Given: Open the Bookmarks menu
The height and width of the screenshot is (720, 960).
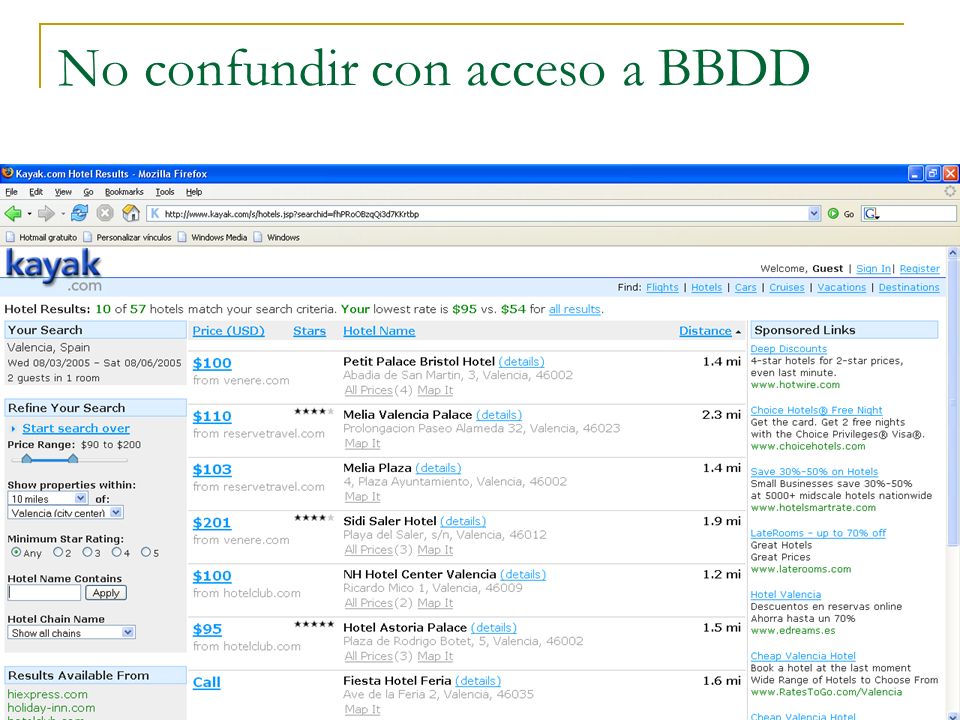Looking at the screenshot, I should [124, 192].
